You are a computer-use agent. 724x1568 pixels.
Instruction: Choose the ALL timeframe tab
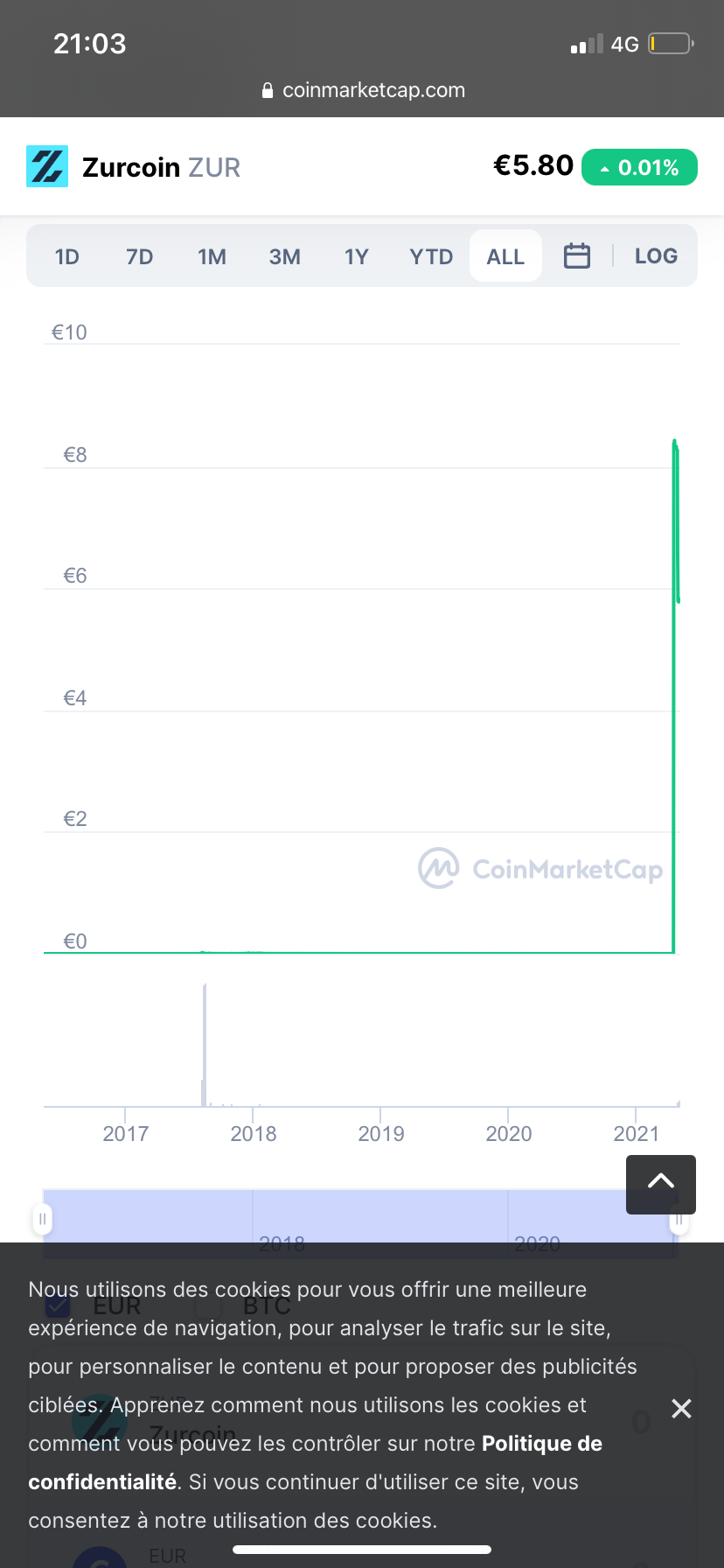505,256
